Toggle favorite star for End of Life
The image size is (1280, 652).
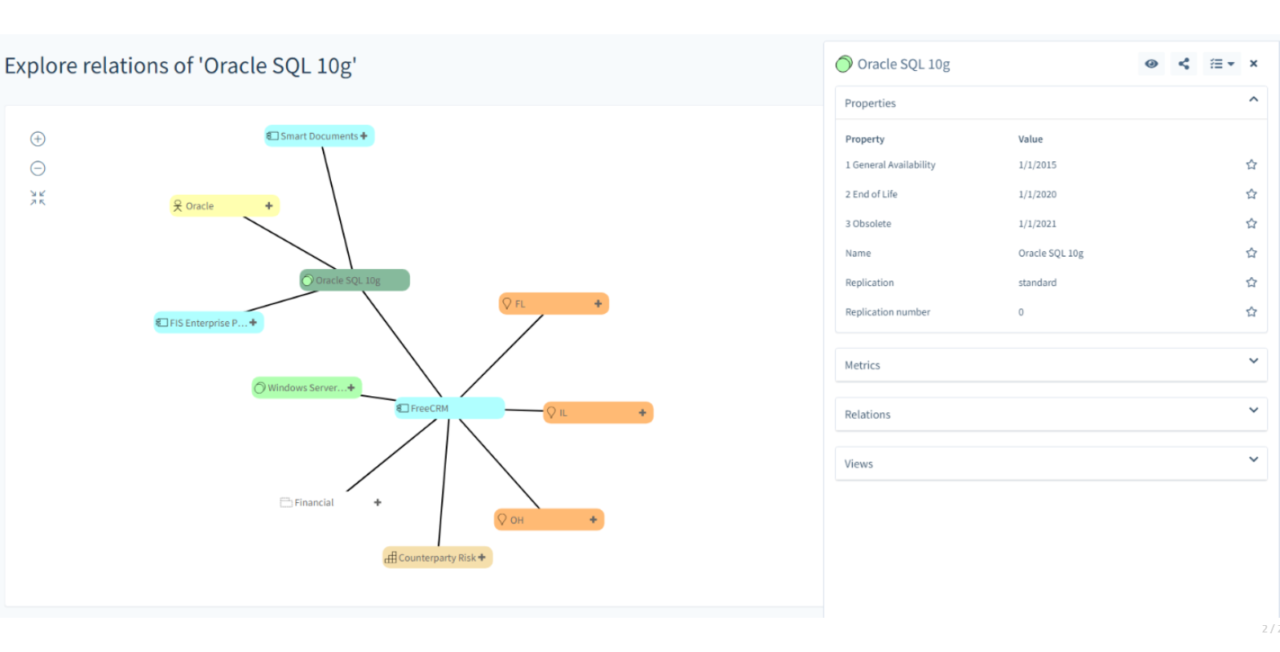click(1251, 194)
